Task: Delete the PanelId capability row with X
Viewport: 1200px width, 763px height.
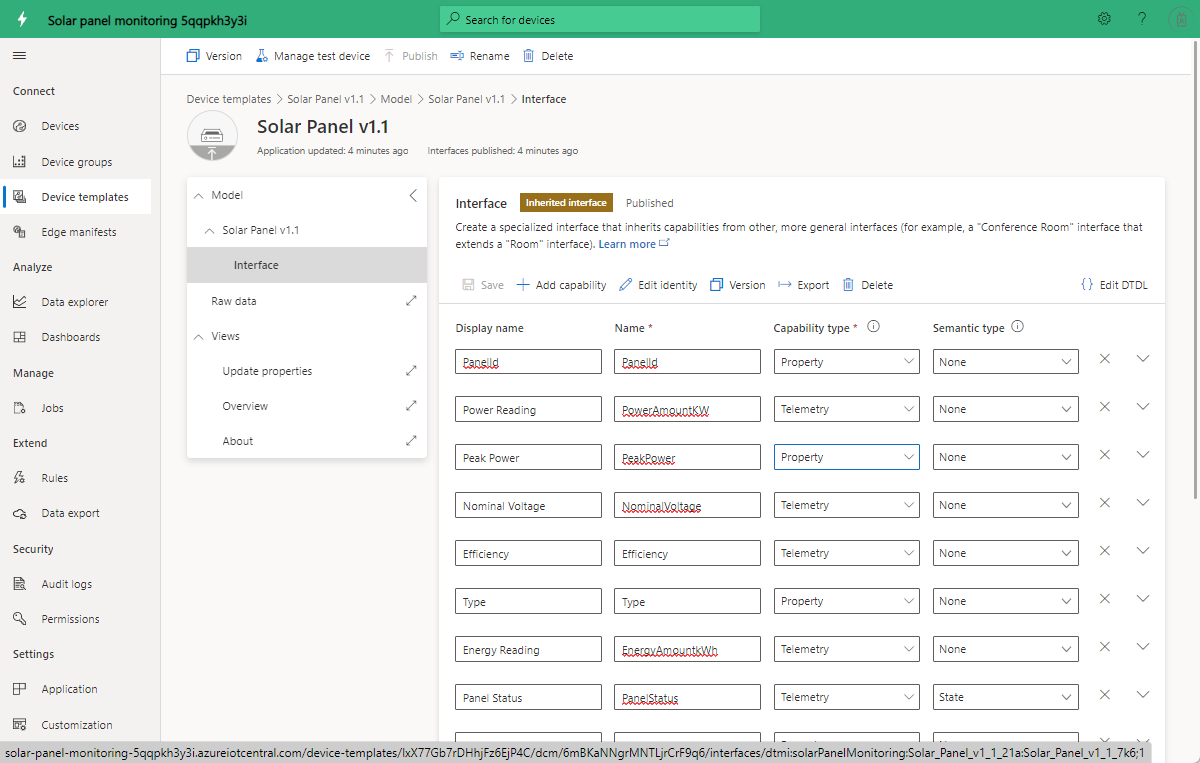Action: pyautogui.click(x=1105, y=359)
